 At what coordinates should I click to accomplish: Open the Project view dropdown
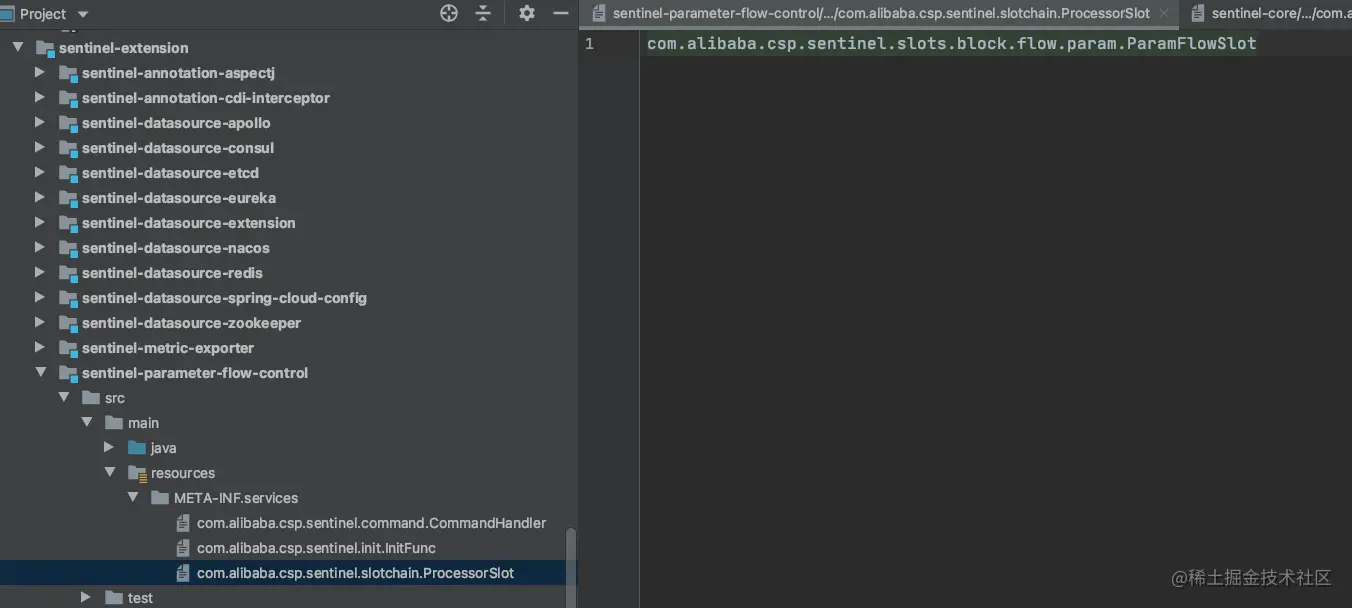coord(83,14)
